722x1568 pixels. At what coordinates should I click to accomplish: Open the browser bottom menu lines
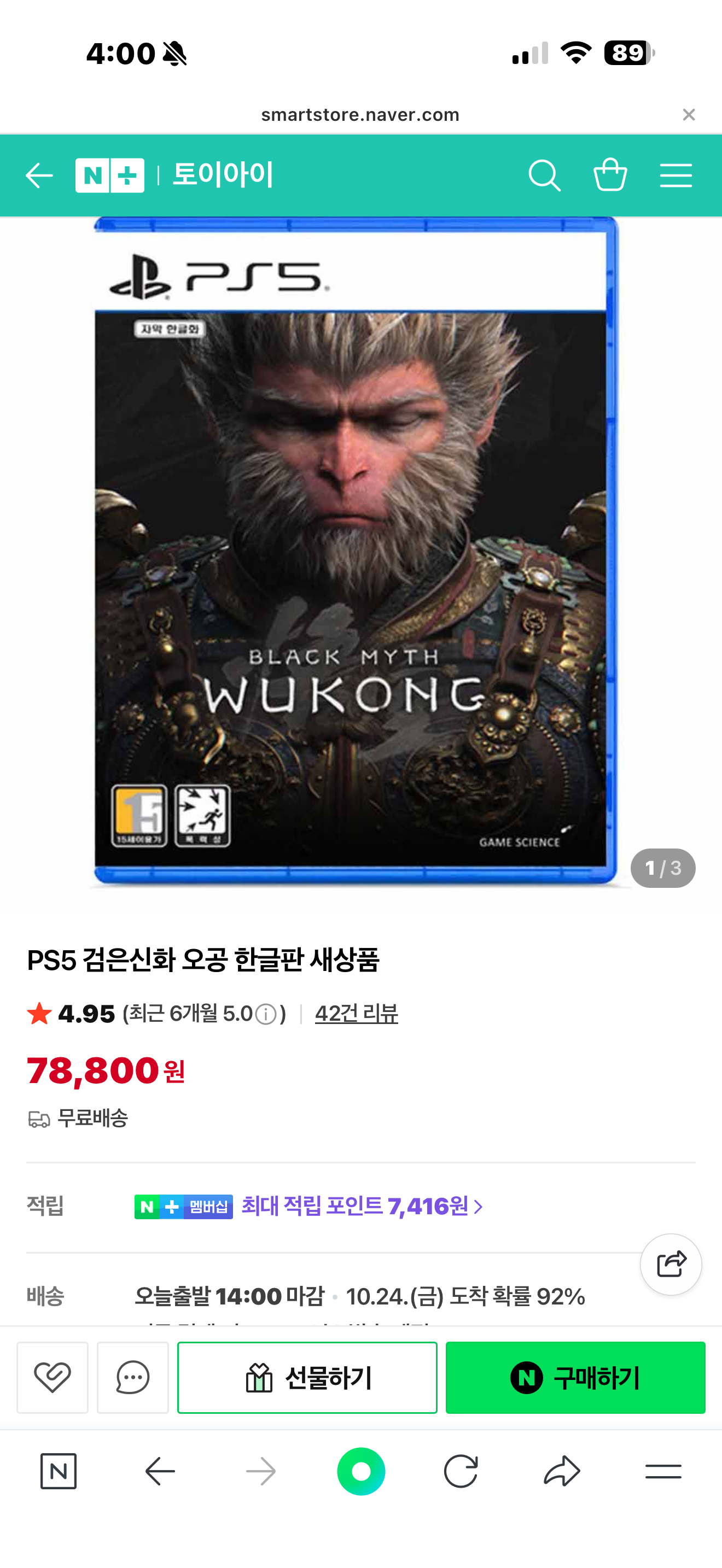pos(663,1471)
